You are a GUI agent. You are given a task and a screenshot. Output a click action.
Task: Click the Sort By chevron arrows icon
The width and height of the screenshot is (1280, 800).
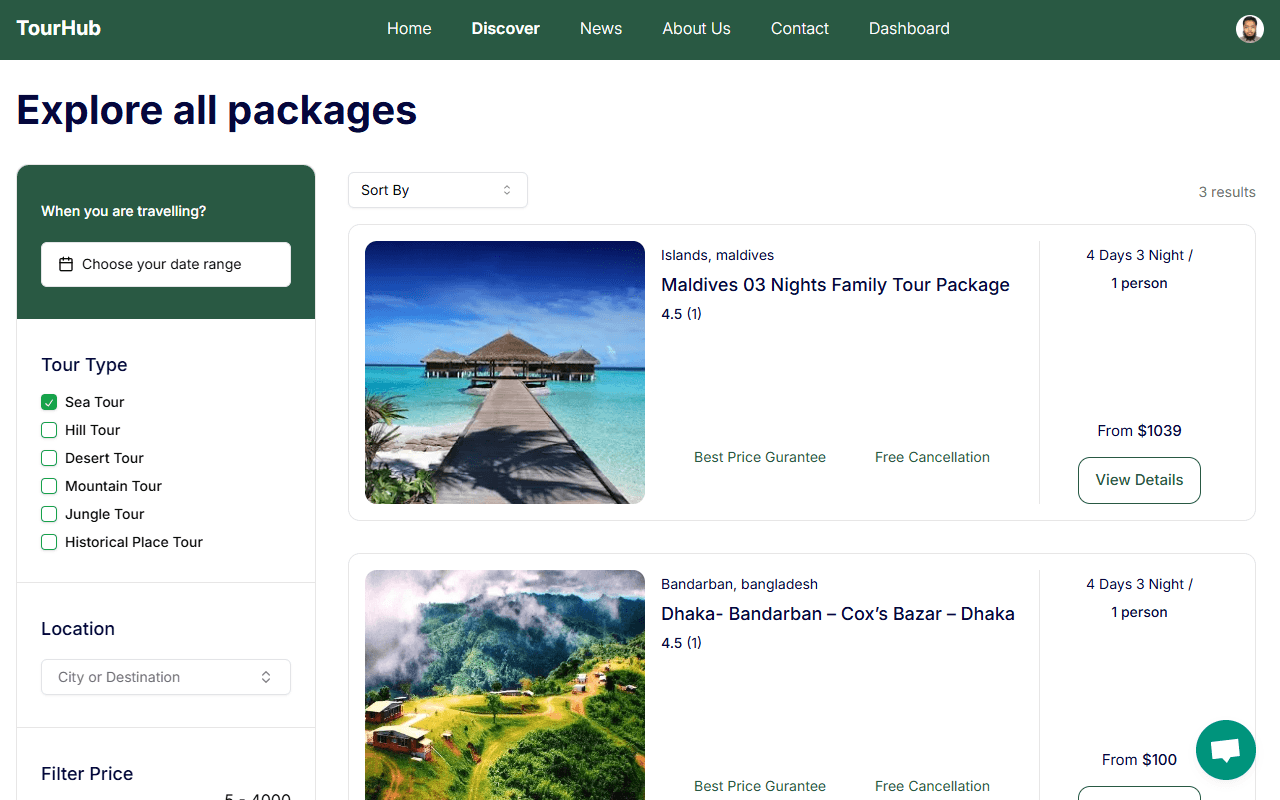coord(507,190)
